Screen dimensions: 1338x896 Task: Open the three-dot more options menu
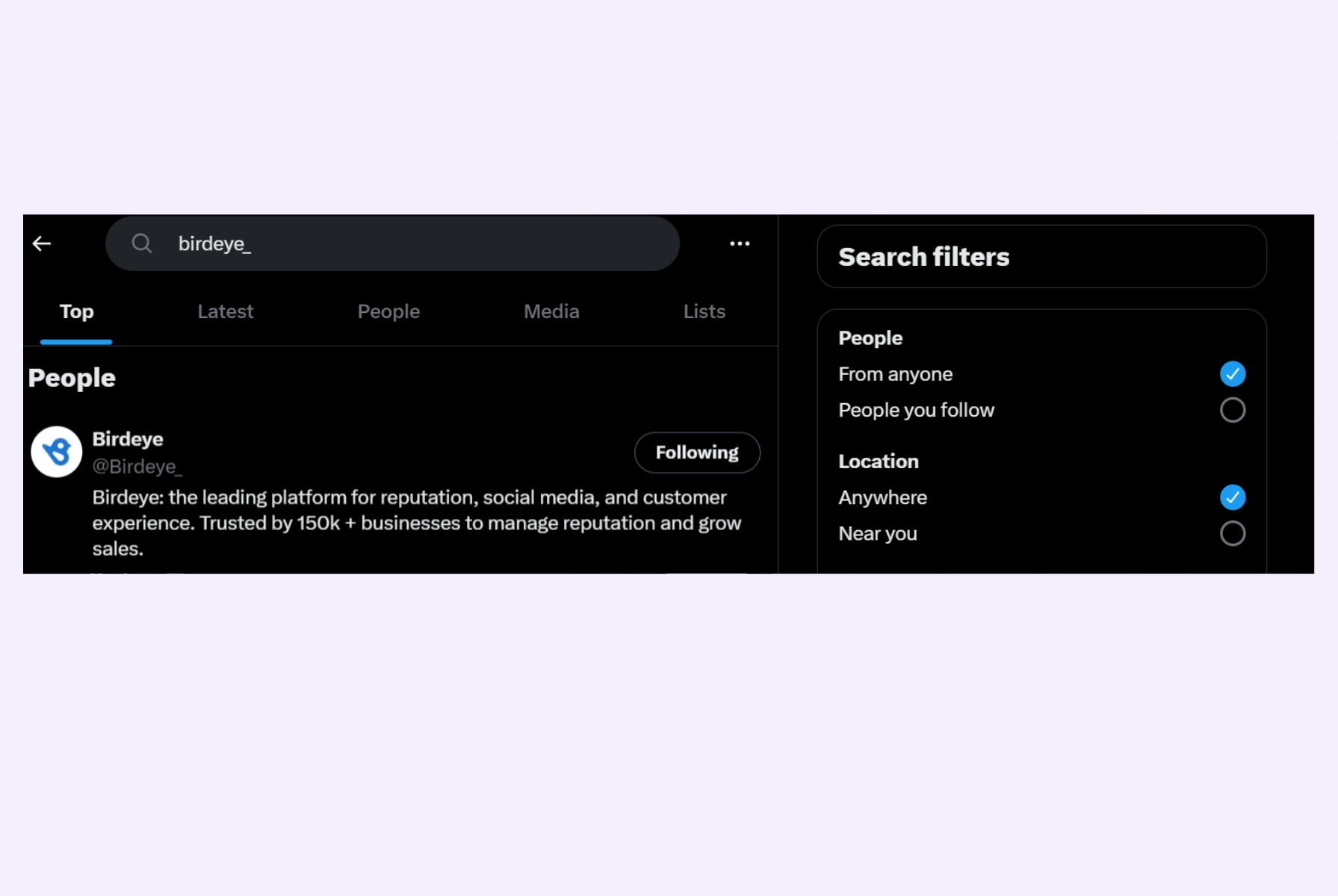tap(739, 243)
